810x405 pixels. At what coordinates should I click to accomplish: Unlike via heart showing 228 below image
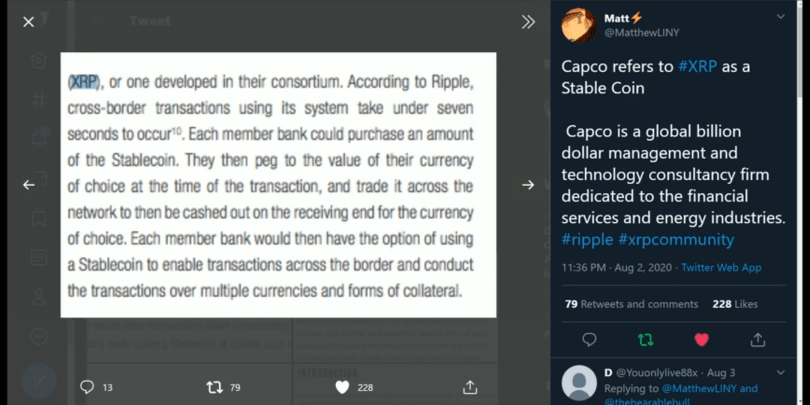(x=342, y=387)
